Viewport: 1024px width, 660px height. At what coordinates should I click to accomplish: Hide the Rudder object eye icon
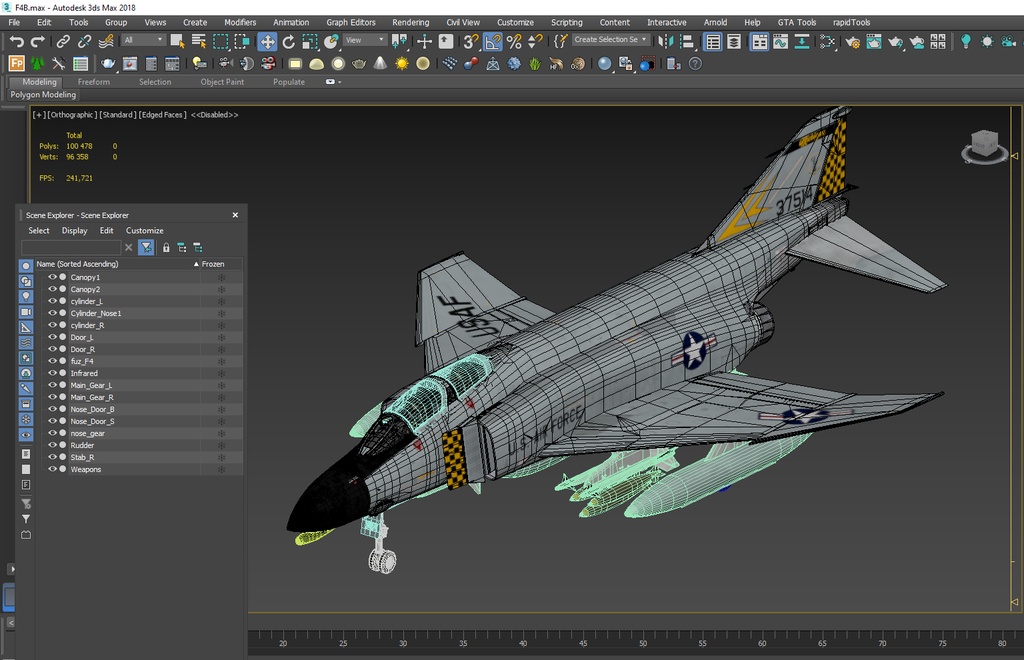tap(52, 445)
